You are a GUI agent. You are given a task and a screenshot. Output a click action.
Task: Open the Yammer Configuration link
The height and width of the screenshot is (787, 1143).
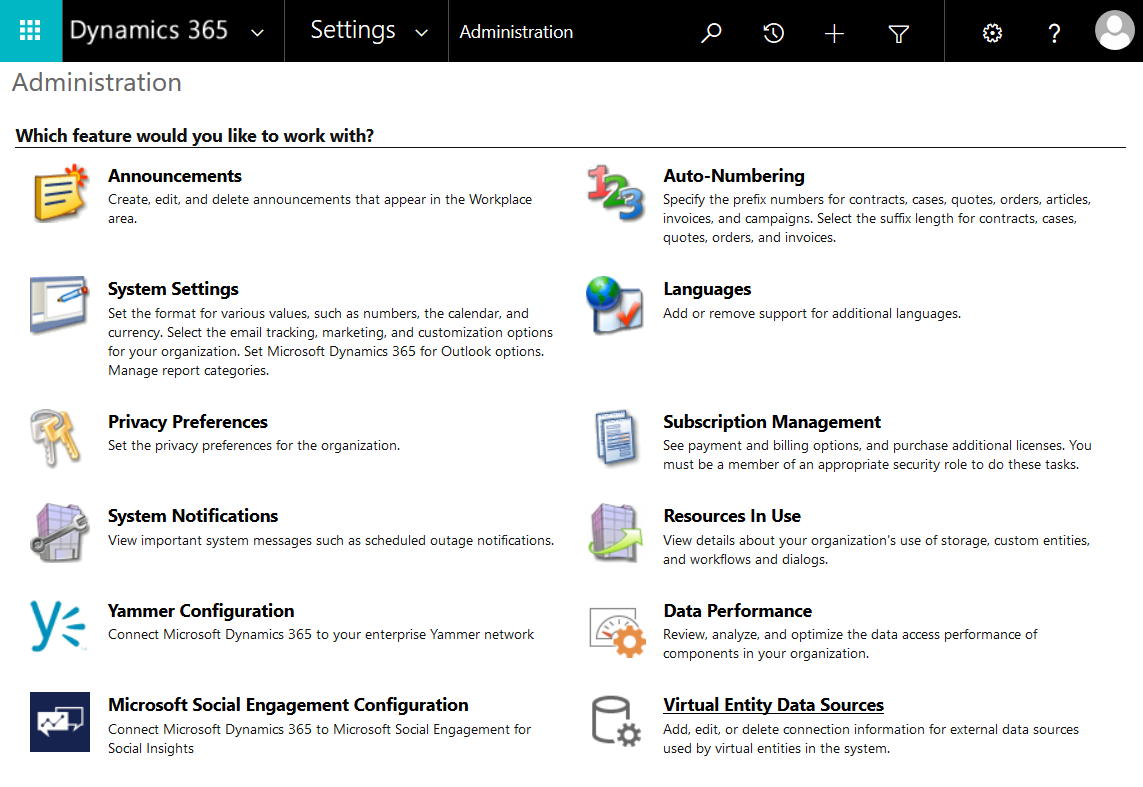click(x=201, y=611)
